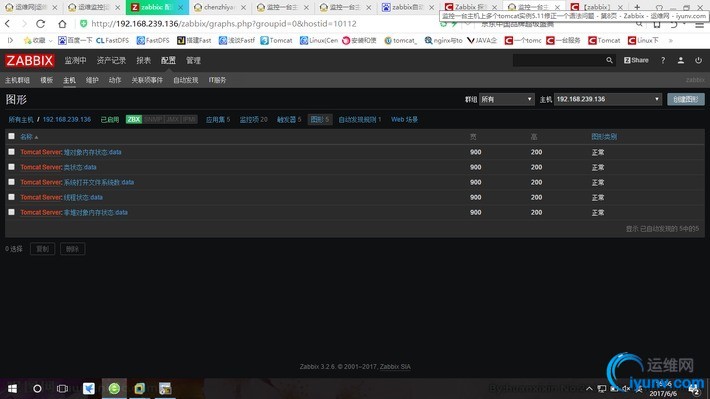Sort by the 图形类别 column header
710x399 pixels.
coord(604,137)
